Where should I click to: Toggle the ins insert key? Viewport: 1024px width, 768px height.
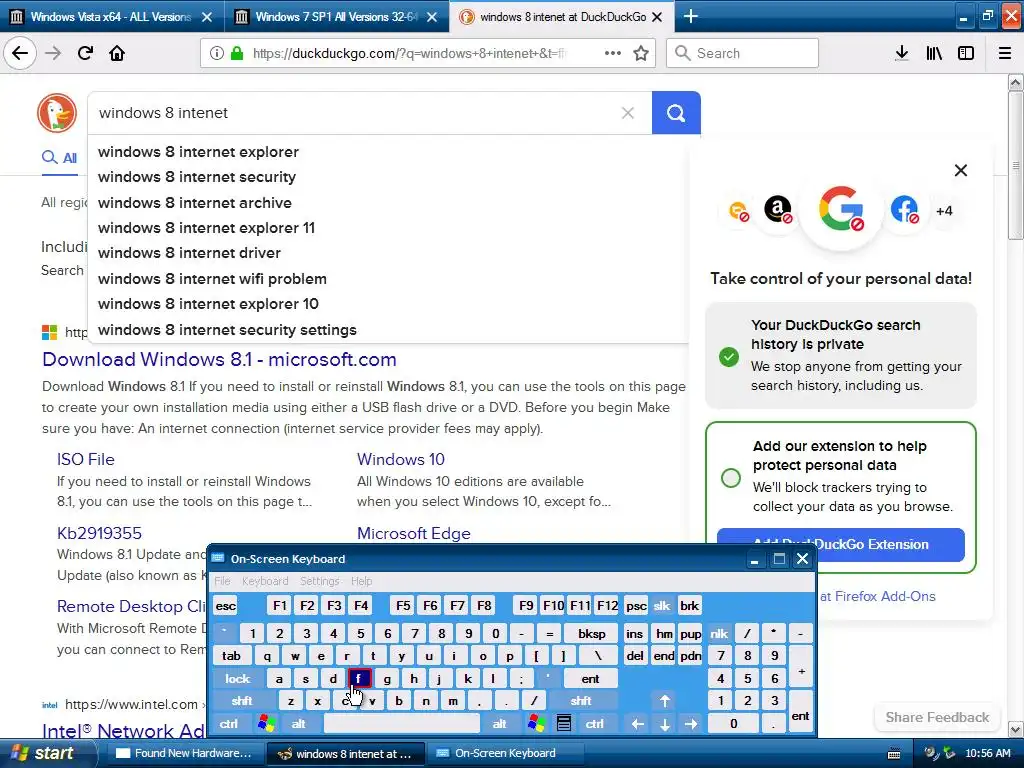634,633
